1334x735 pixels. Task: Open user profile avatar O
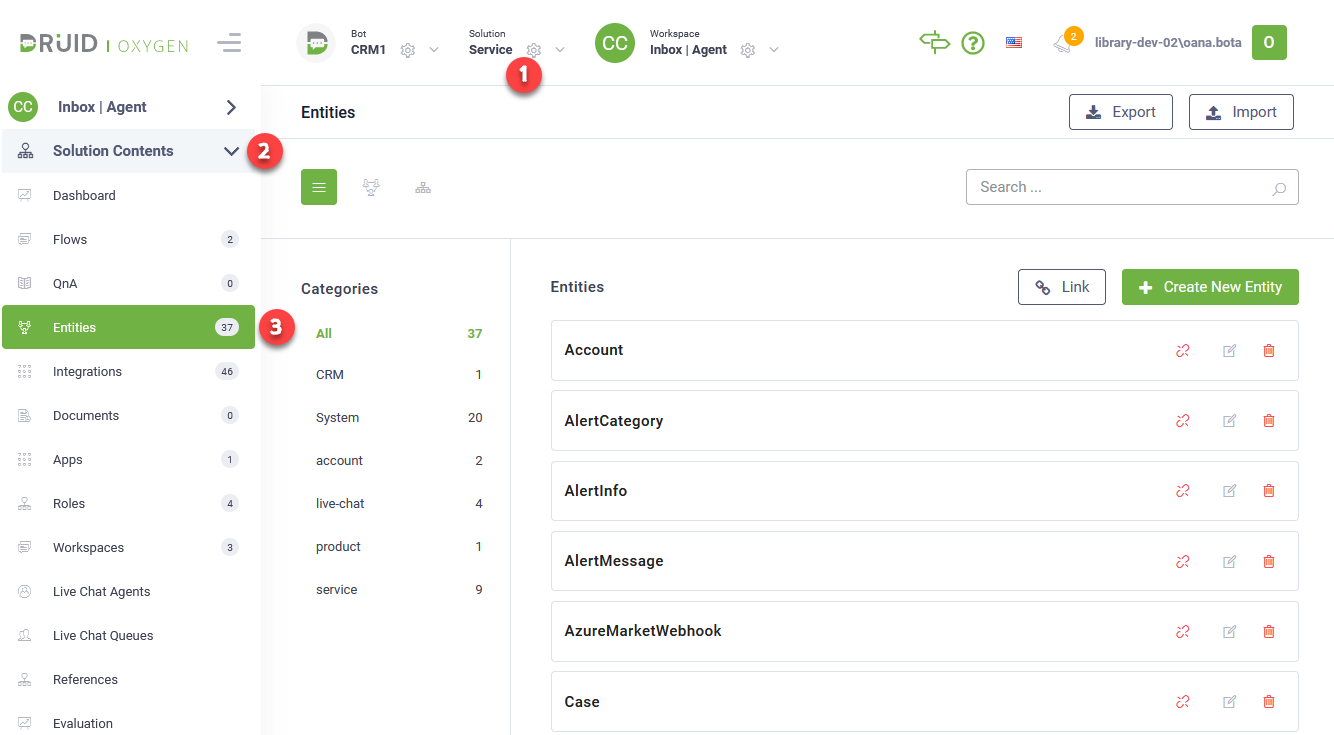[x=1269, y=42]
